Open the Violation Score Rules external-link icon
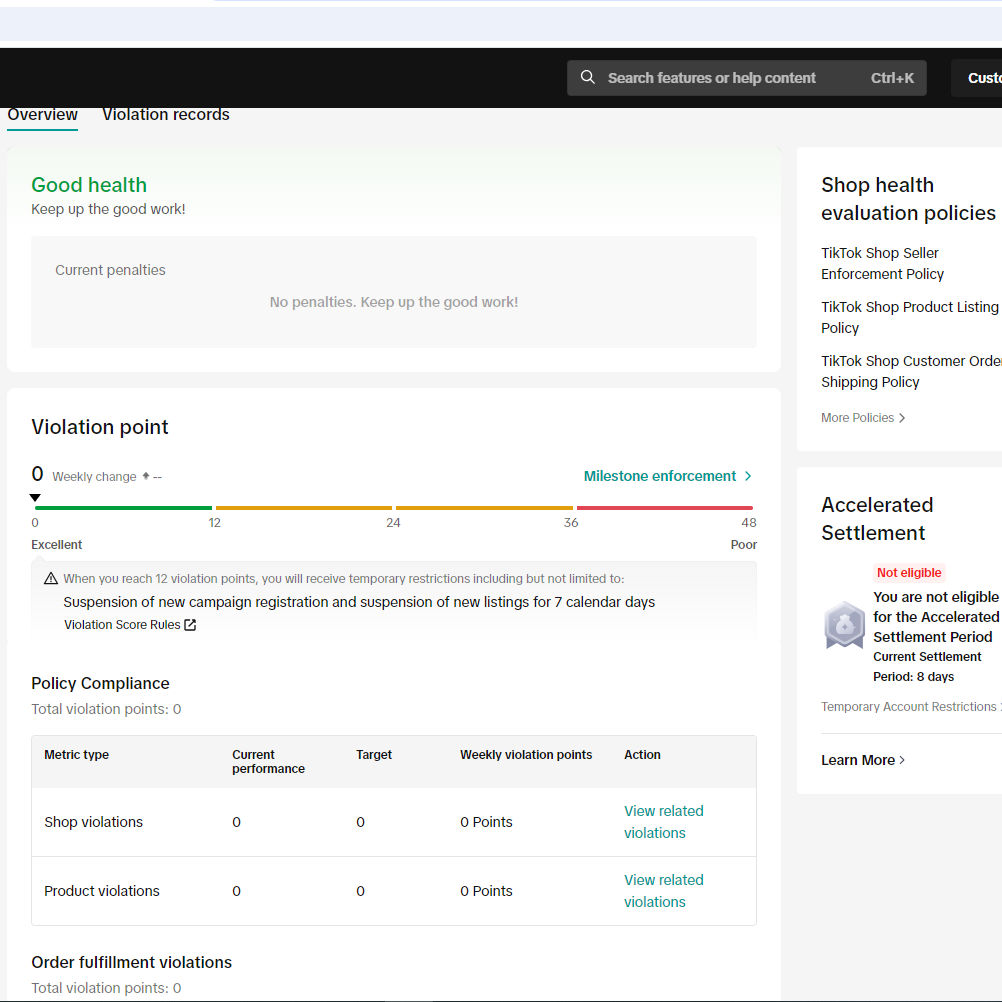Viewport: 1002px width, 1002px height. 190,625
